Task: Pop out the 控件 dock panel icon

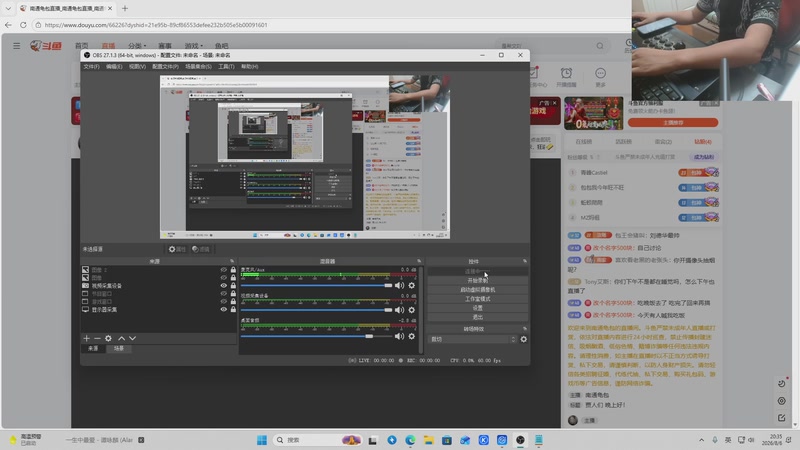Action: coord(524,261)
